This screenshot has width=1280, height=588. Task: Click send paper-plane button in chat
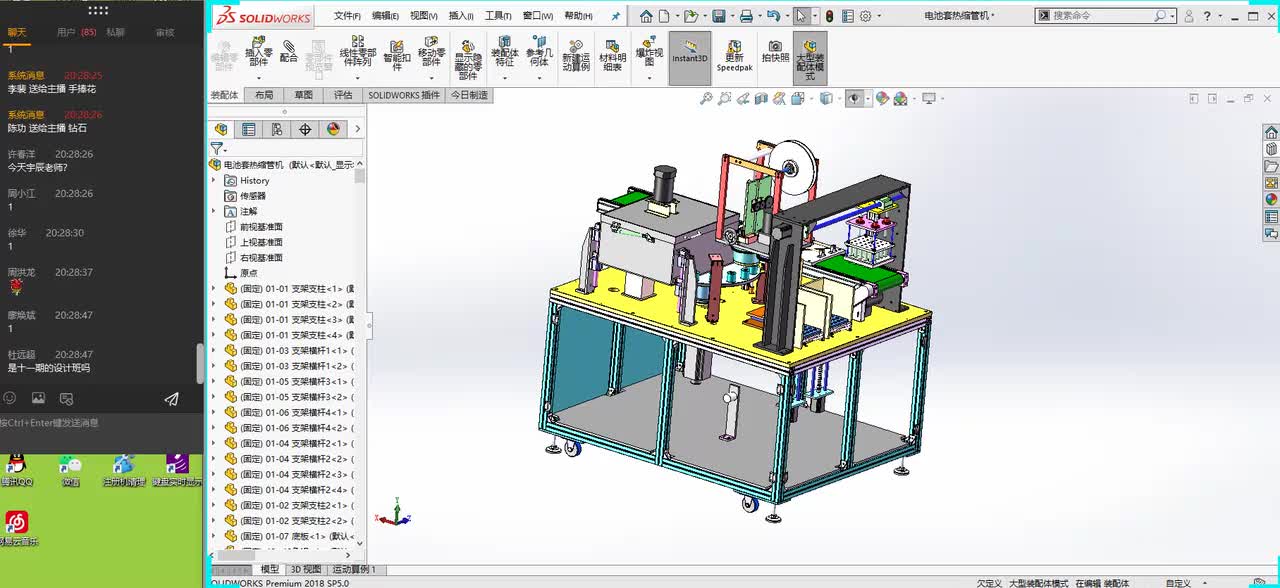[171, 398]
